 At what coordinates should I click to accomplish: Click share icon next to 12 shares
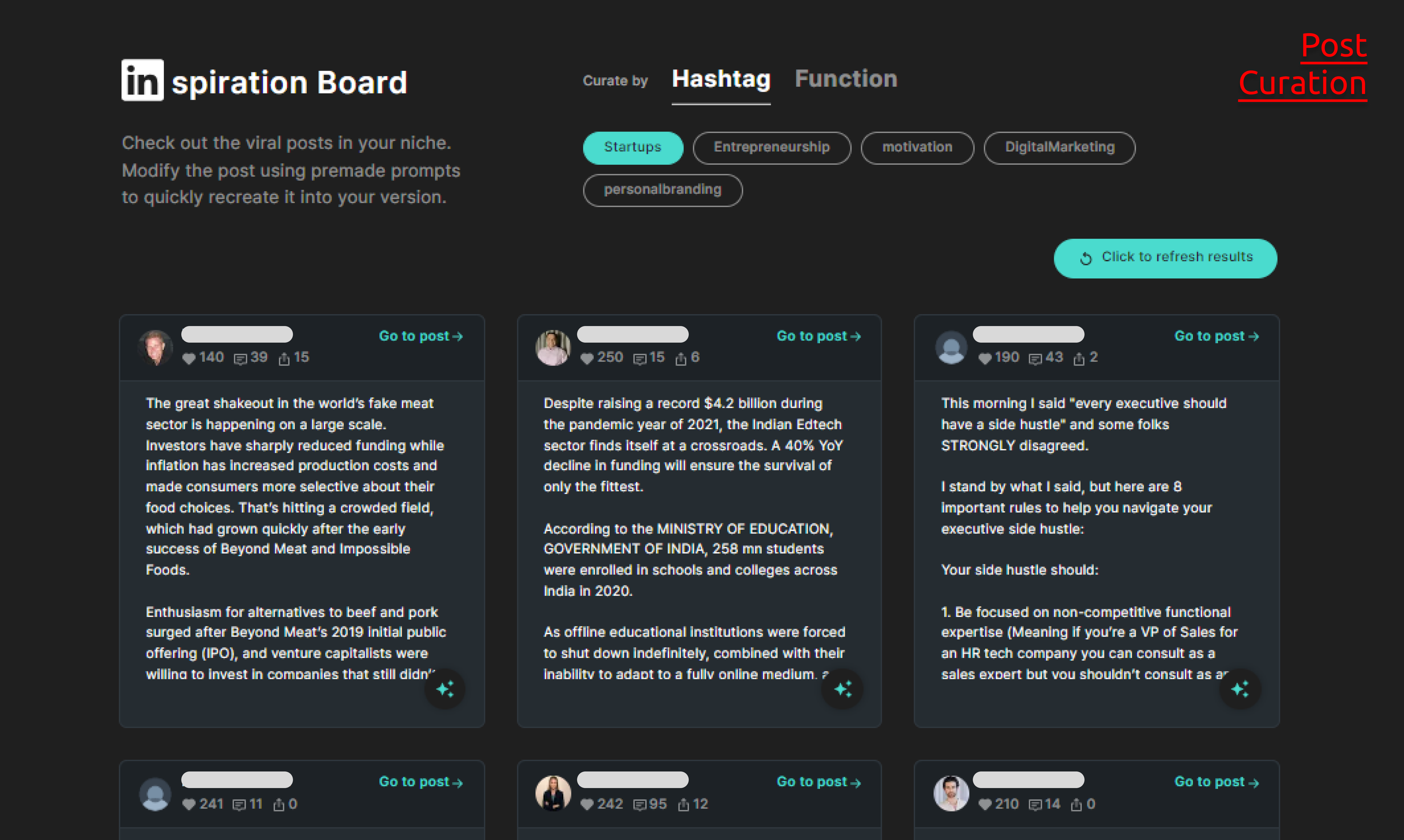pos(683,804)
